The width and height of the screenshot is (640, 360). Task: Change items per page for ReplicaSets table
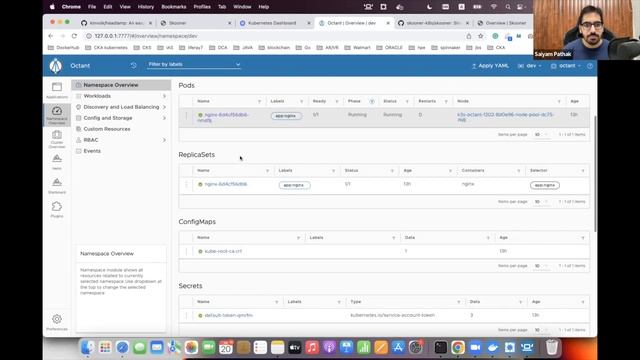click(542, 202)
